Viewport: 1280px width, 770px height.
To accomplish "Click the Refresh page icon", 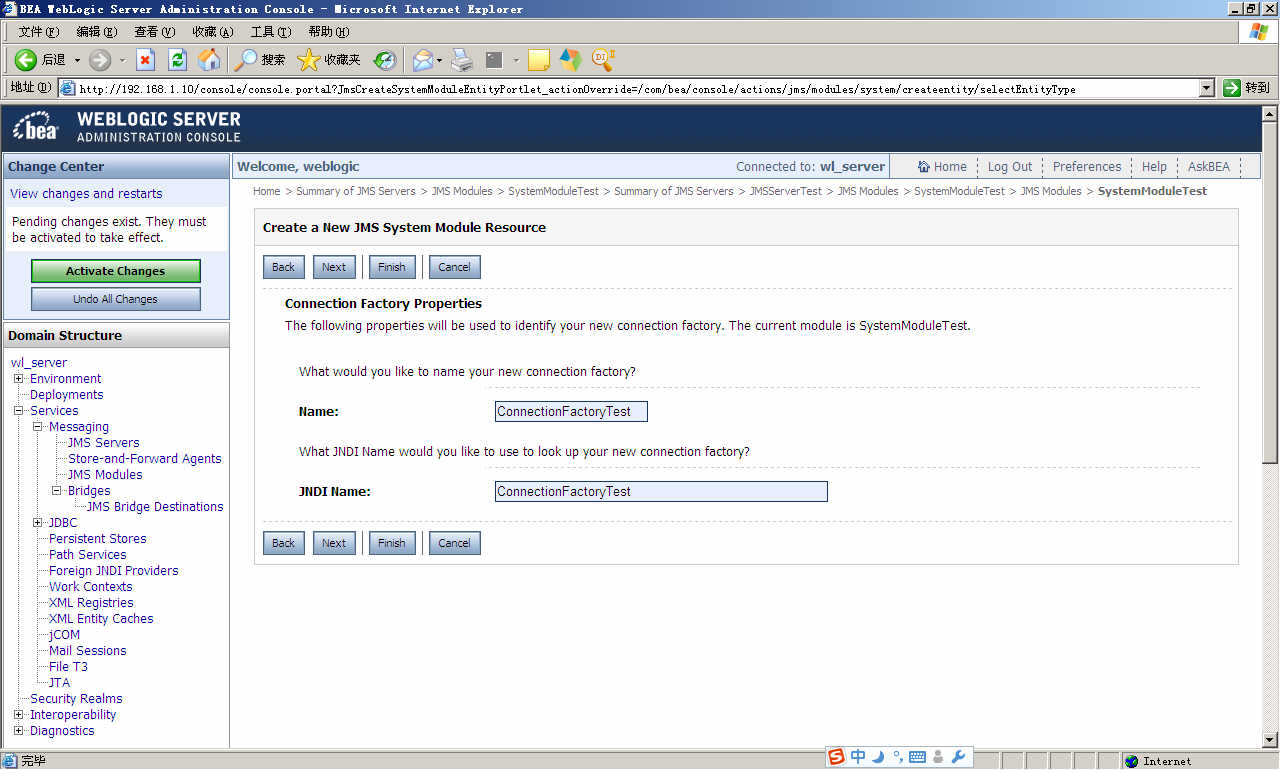I will pos(178,60).
